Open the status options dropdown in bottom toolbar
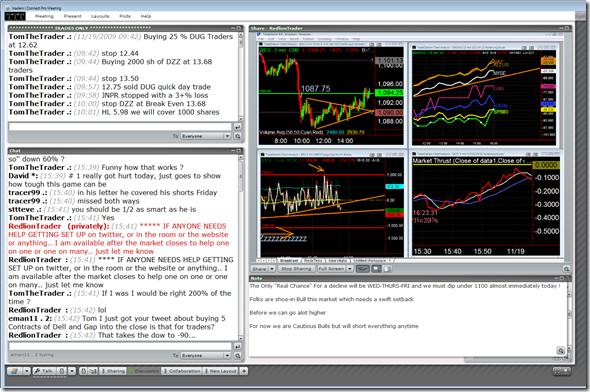 27,371
